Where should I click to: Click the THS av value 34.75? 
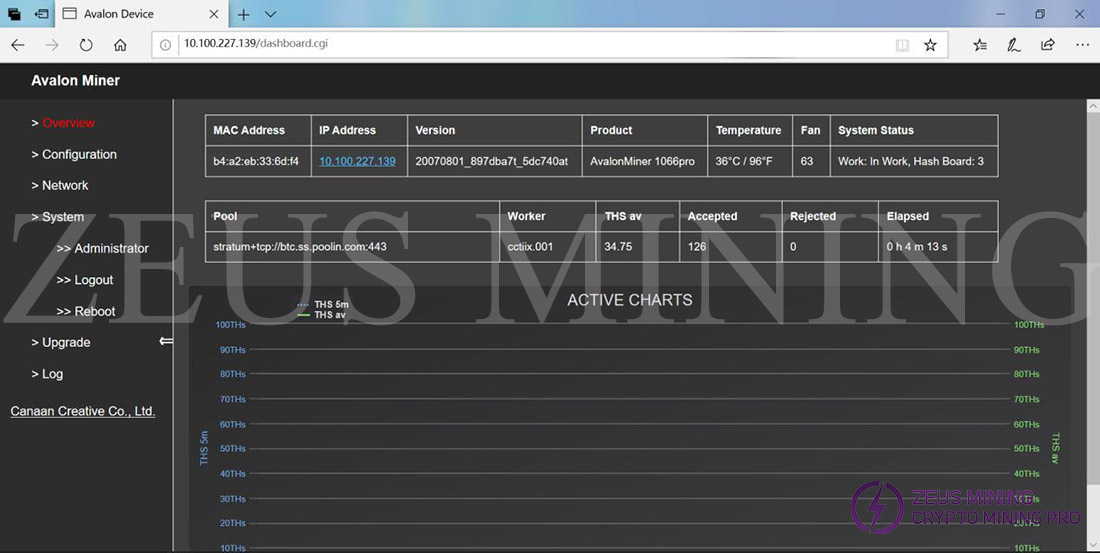(618, 247)
